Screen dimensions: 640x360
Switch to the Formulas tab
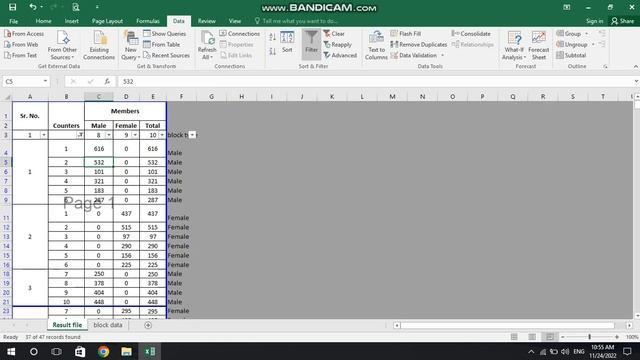click(148, 21)
